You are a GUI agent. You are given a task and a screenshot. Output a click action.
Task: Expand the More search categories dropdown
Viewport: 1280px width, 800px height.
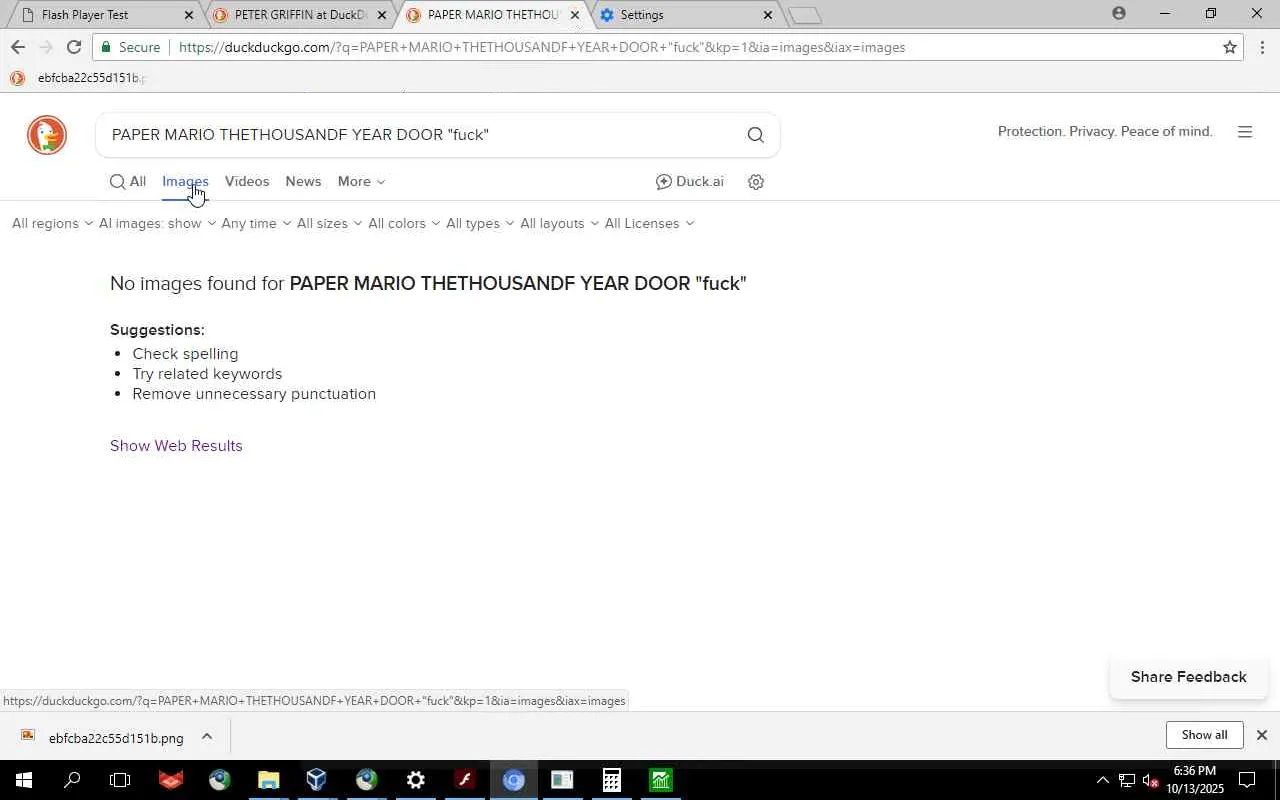(361, 182)
